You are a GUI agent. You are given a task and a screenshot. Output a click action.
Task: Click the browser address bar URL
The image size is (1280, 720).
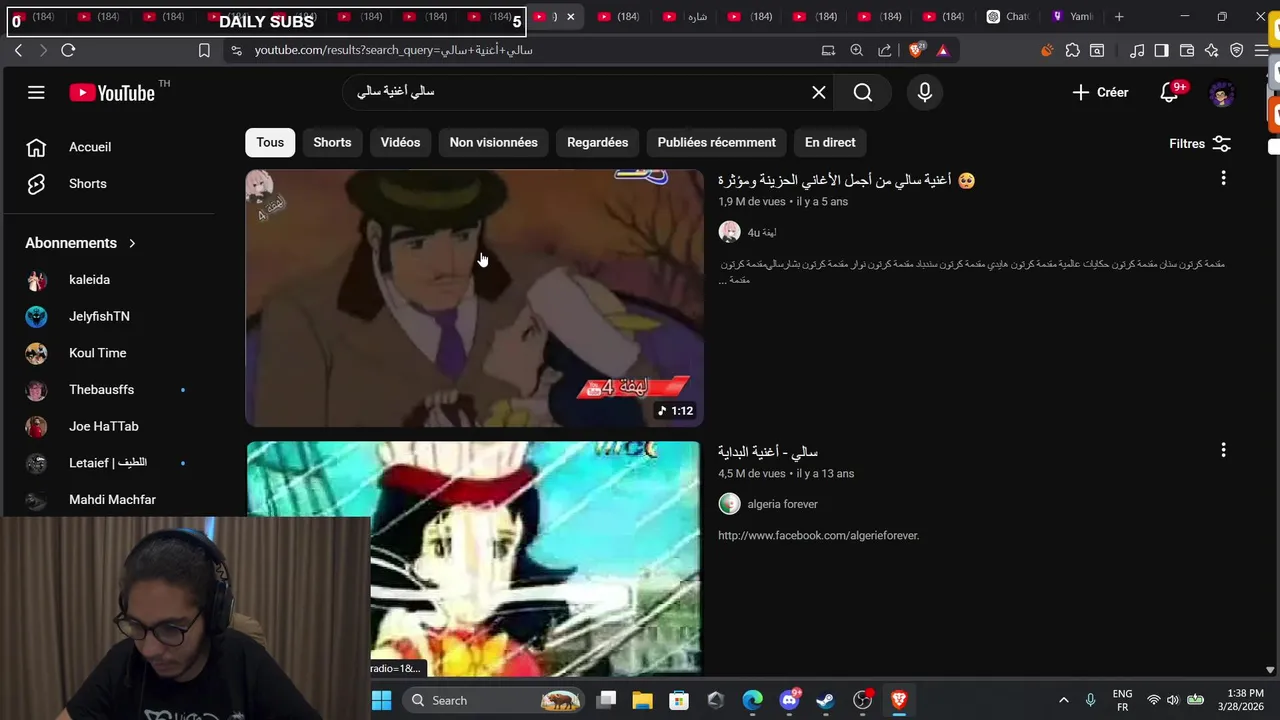click(x=393, y=50)
